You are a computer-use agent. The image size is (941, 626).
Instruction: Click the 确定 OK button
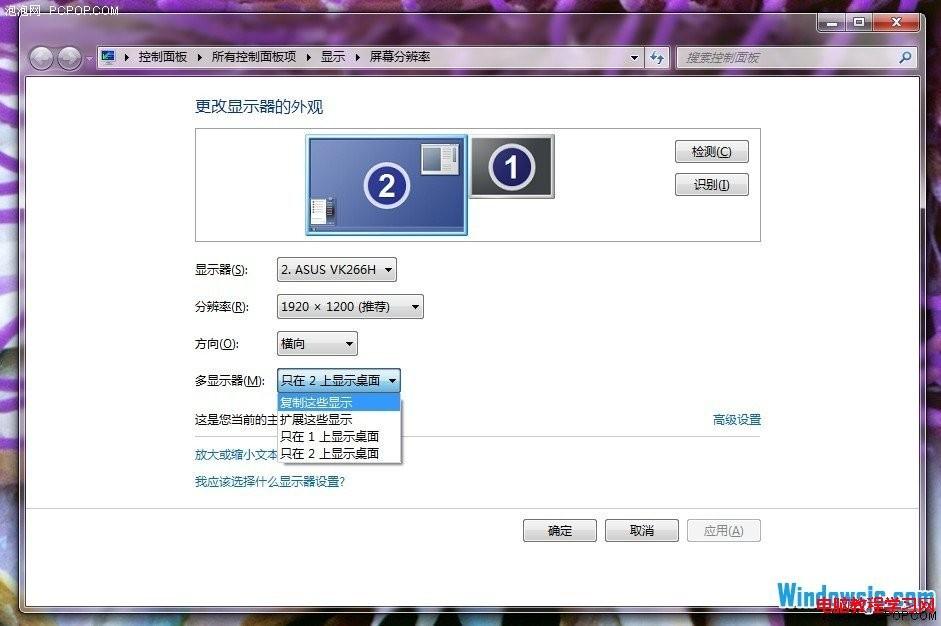pyautogui.click(x=560, y=531)
